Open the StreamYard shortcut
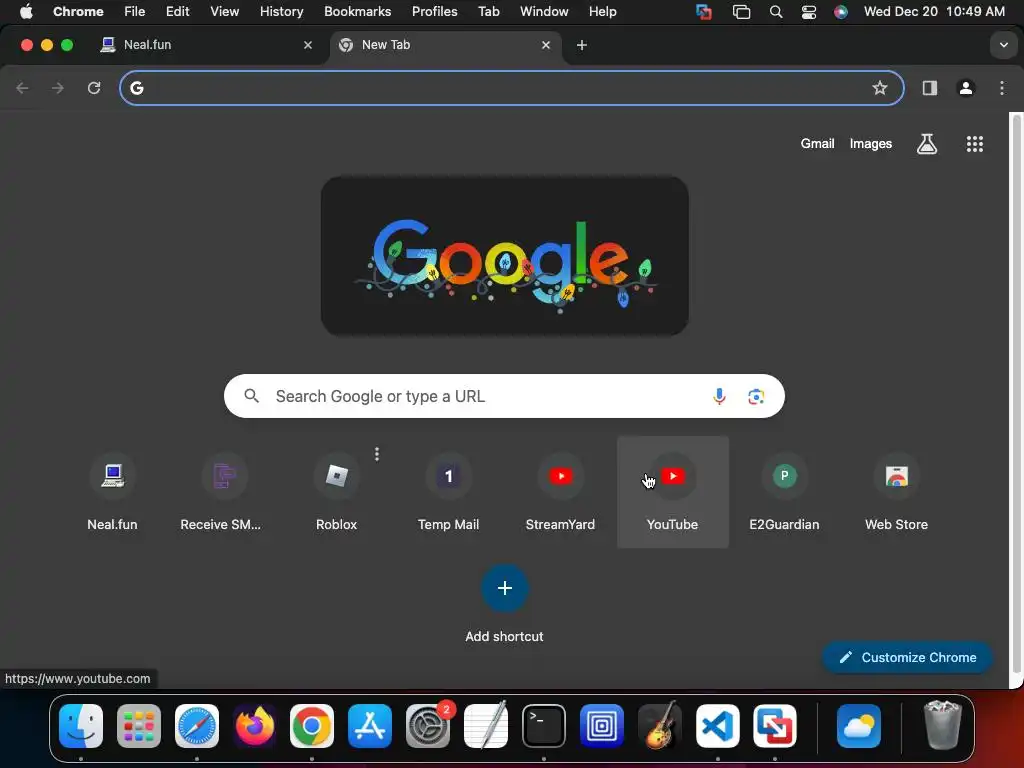The image size is (1024, 768). click(x=560, y=492)
